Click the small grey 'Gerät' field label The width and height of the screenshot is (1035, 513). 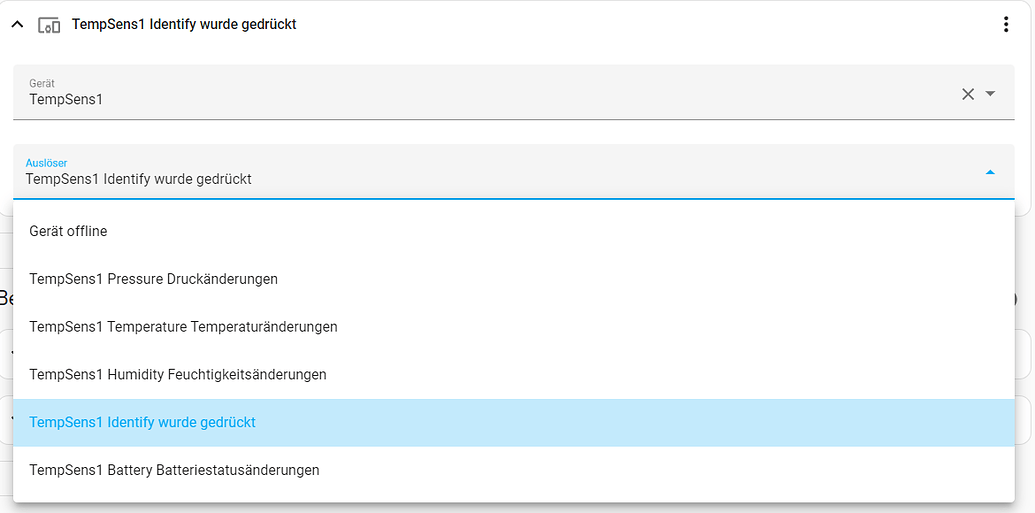42,83
